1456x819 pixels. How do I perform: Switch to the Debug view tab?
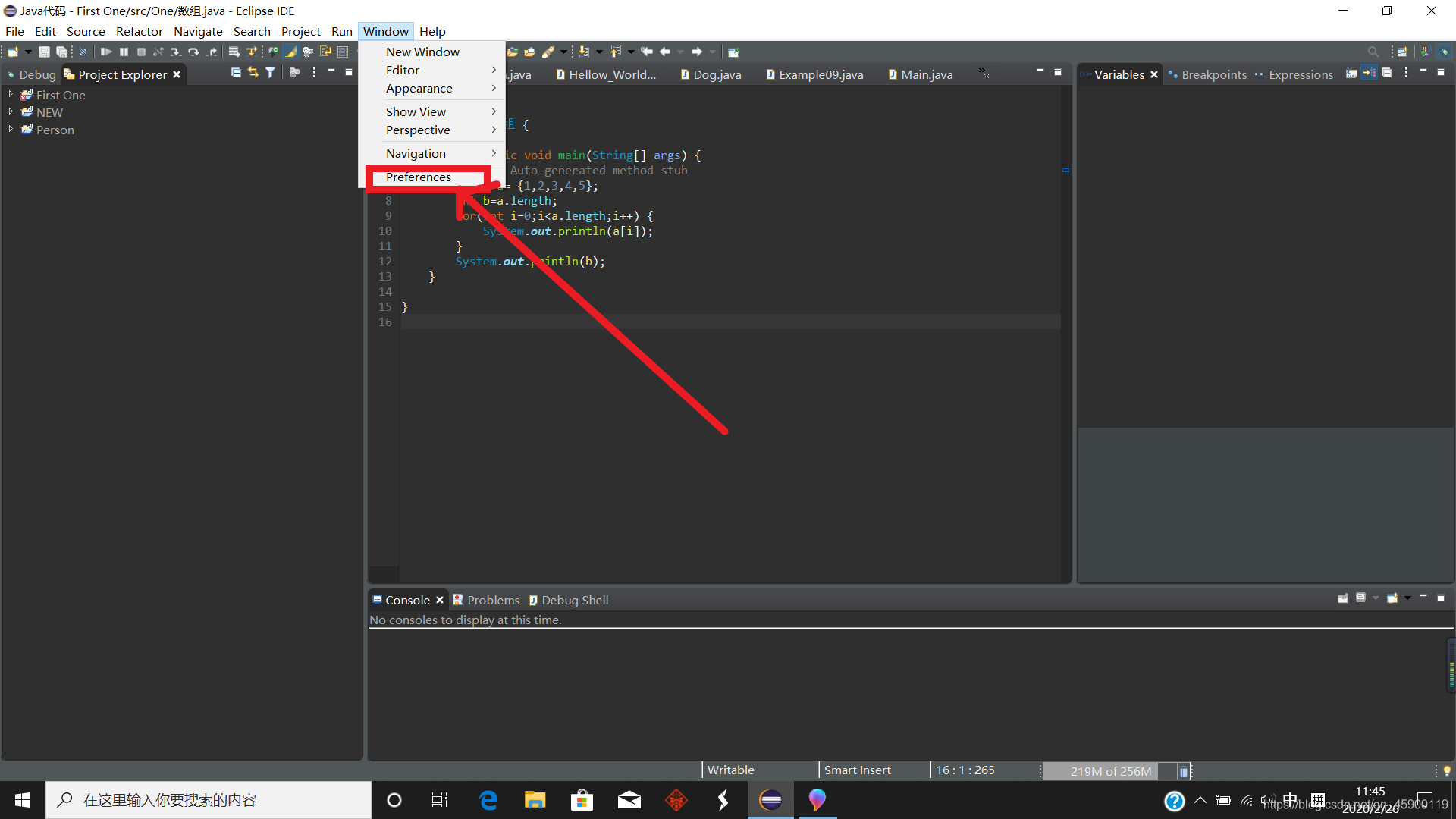(31, 74)
